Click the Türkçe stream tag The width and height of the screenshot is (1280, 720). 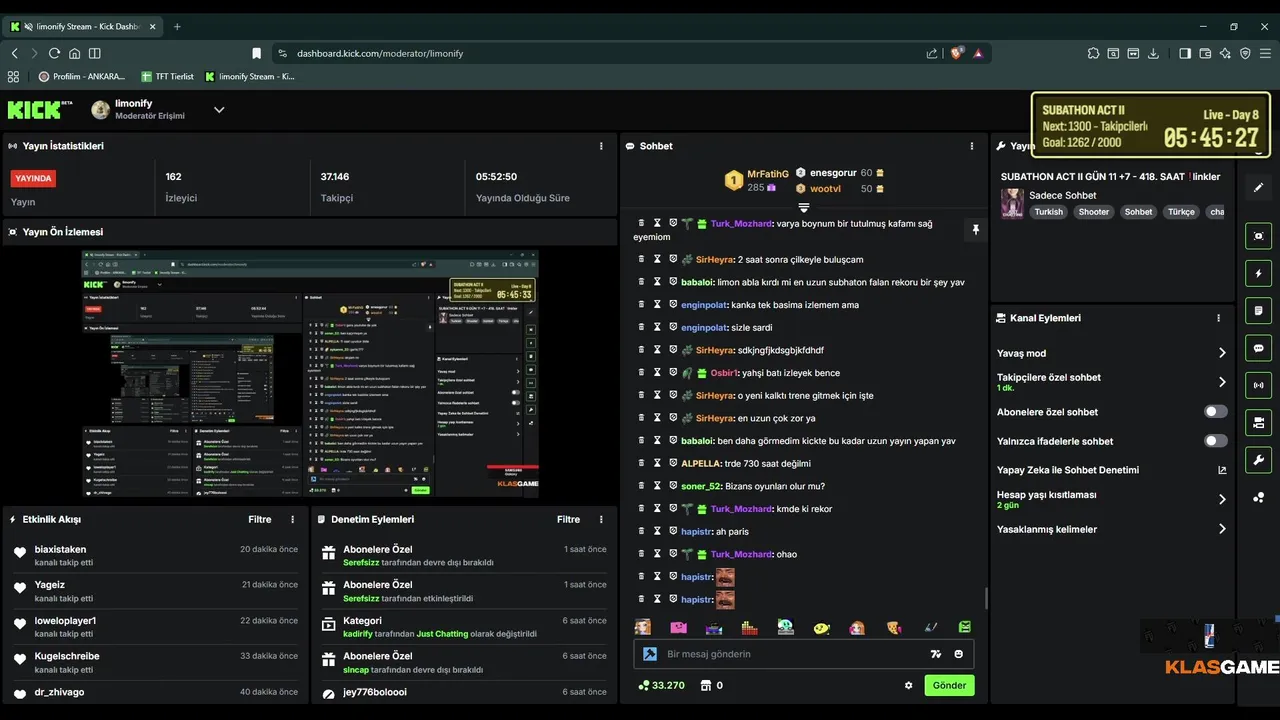coord(1181,212)
